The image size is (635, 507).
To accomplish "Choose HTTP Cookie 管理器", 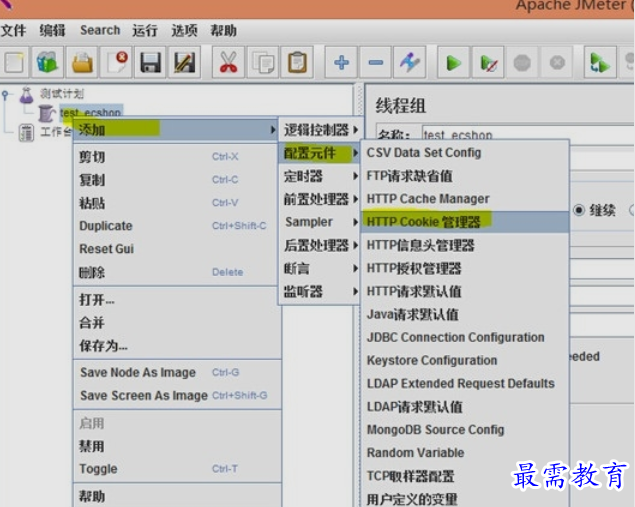I will [465, 222].
